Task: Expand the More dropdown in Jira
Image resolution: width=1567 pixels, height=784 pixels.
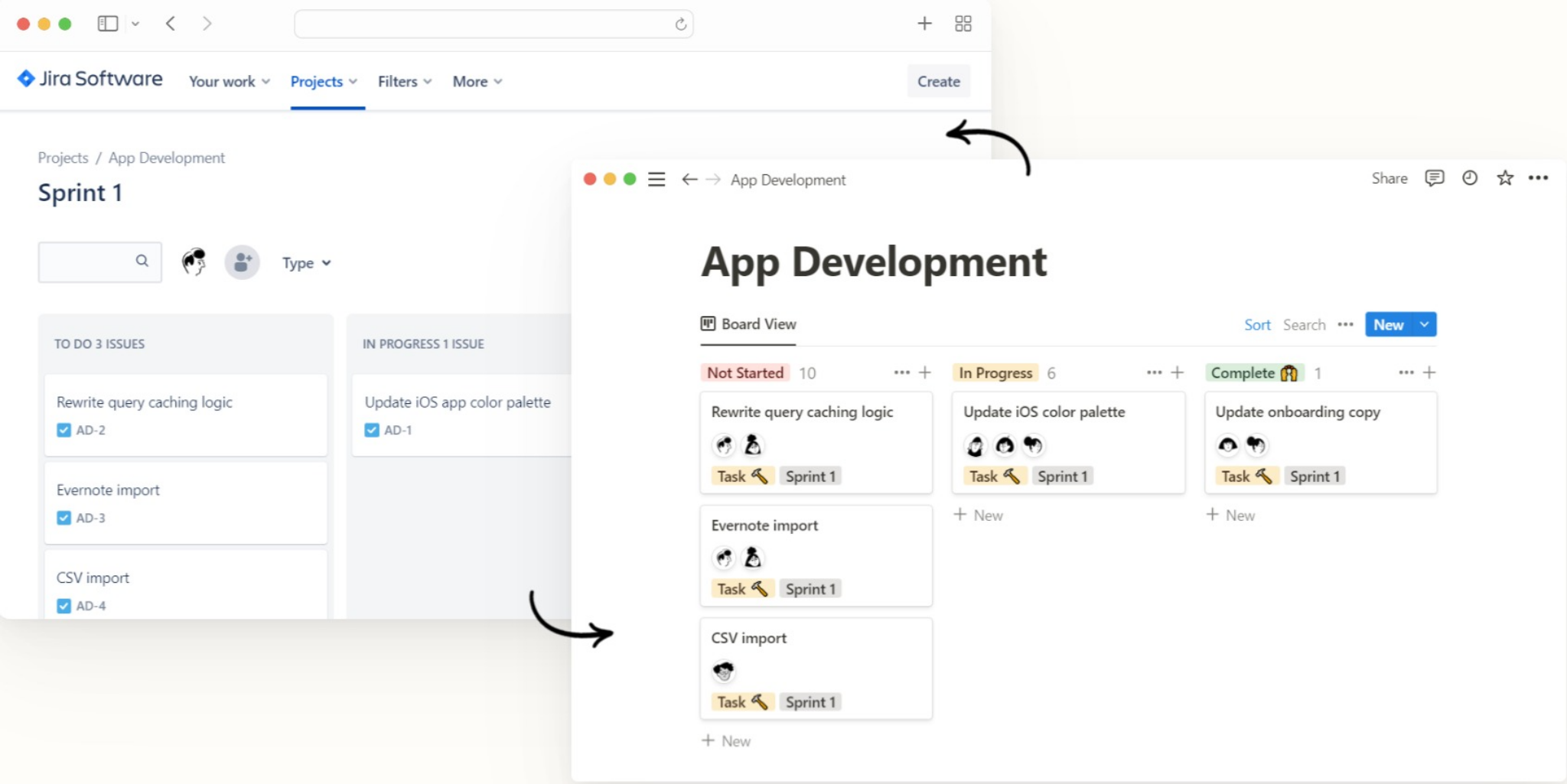Action: pos(477,81)
